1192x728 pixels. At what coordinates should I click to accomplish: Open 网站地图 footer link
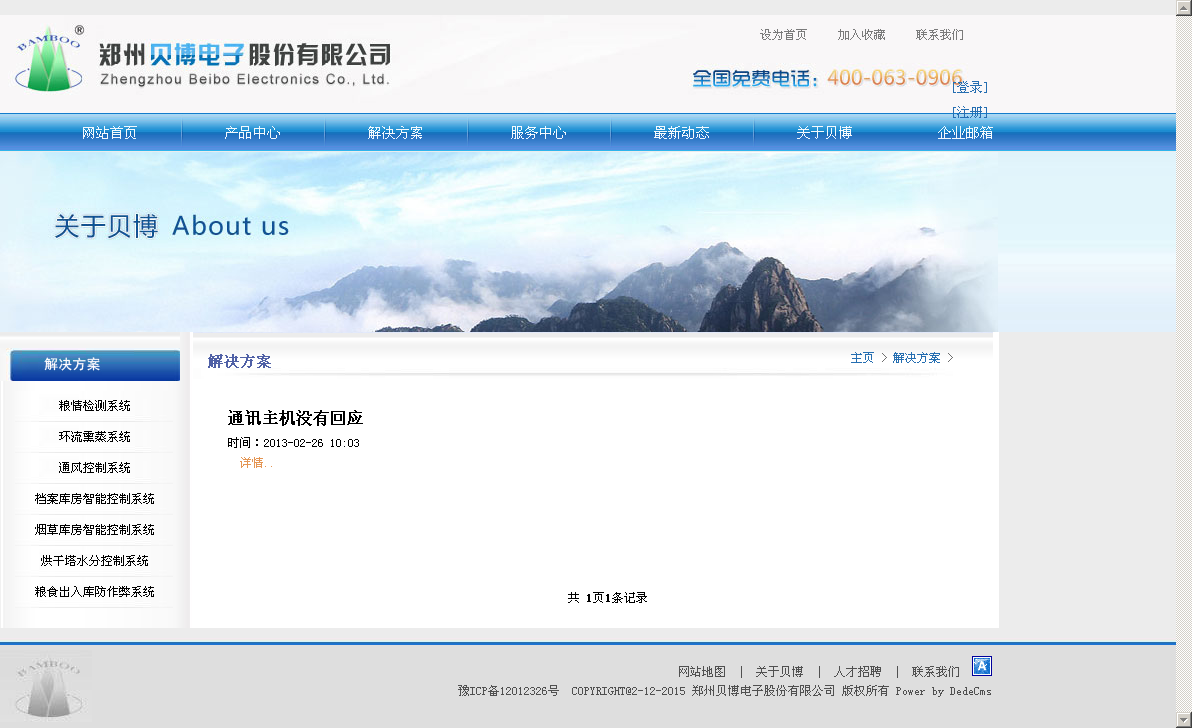click(701, 672)
